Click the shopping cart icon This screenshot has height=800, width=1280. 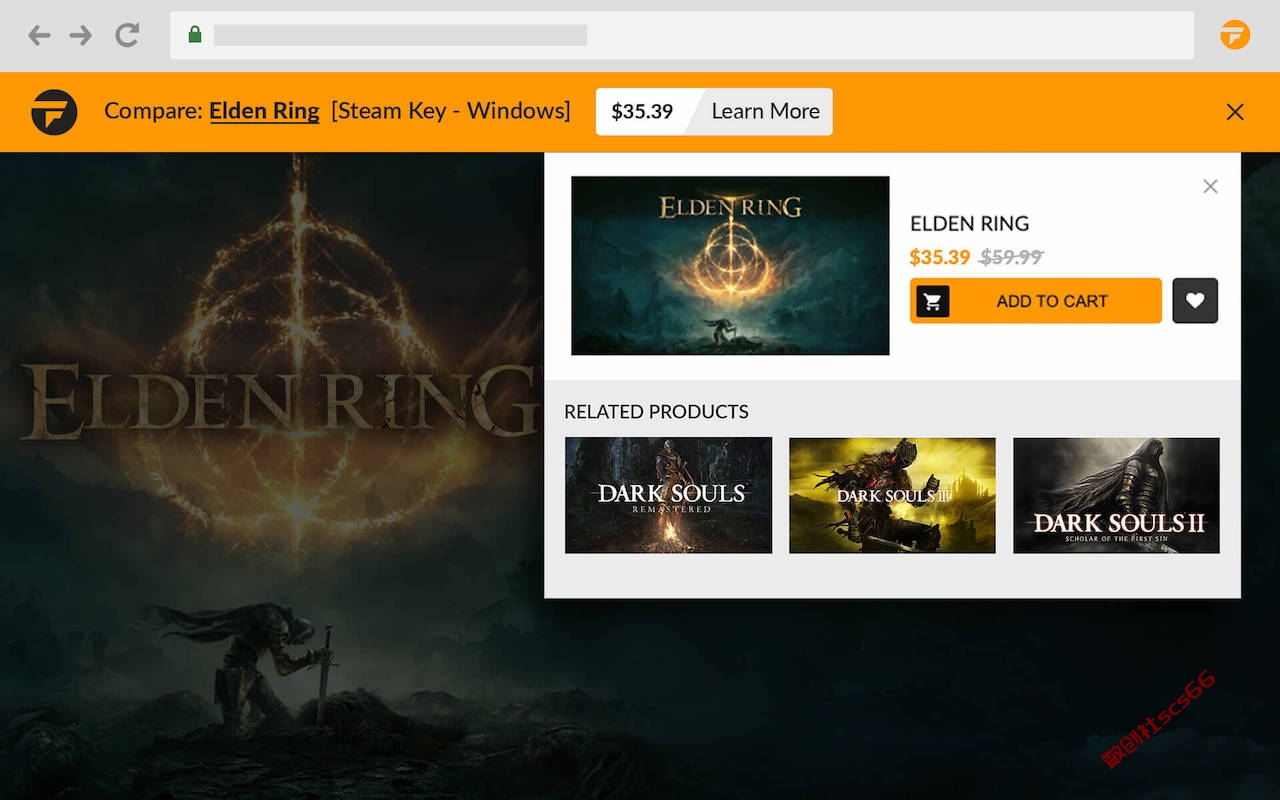(x=933, y=301)
